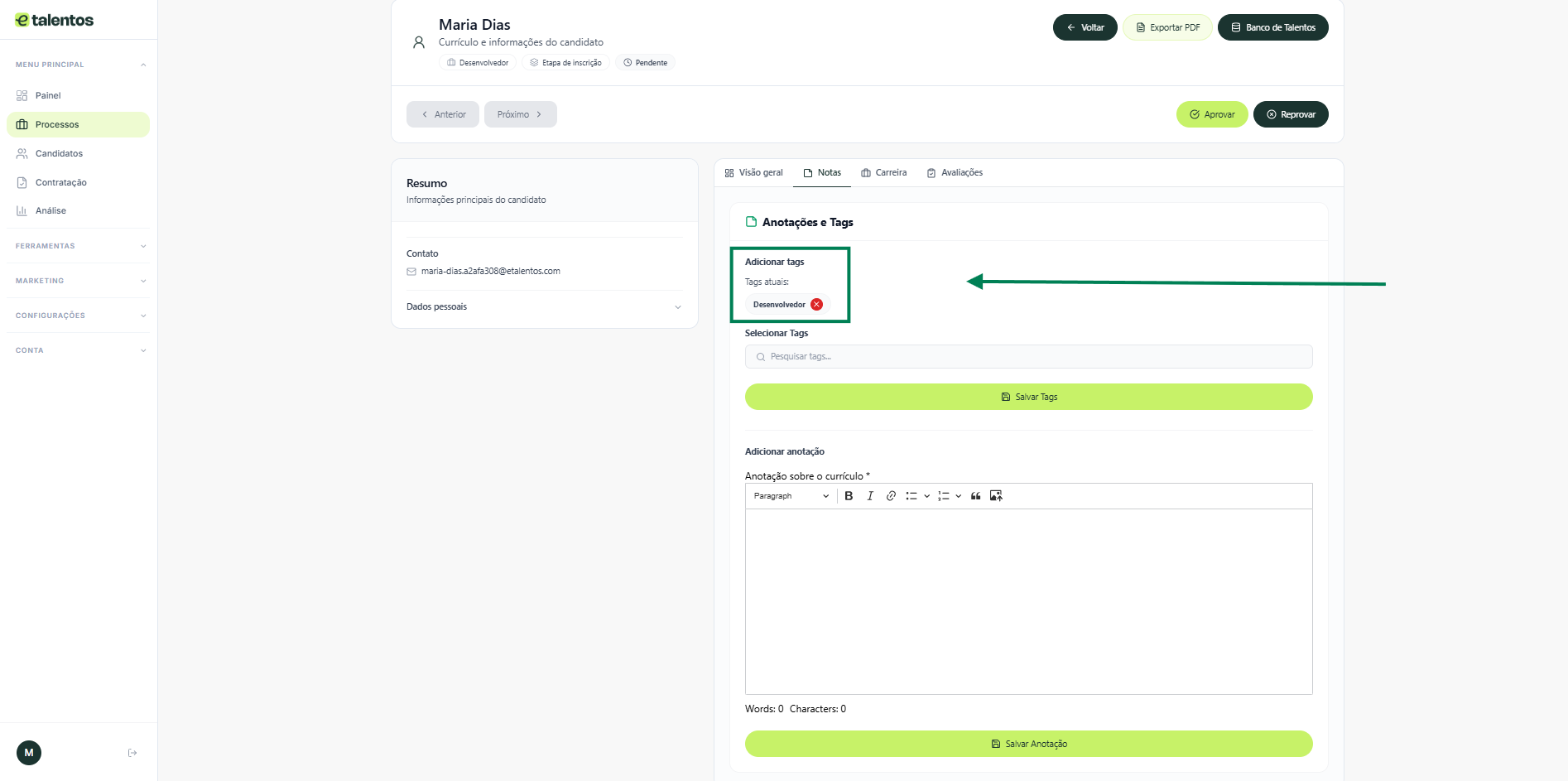
Task: Open Candidatos in the sidebar
Action: click(59, 154)
